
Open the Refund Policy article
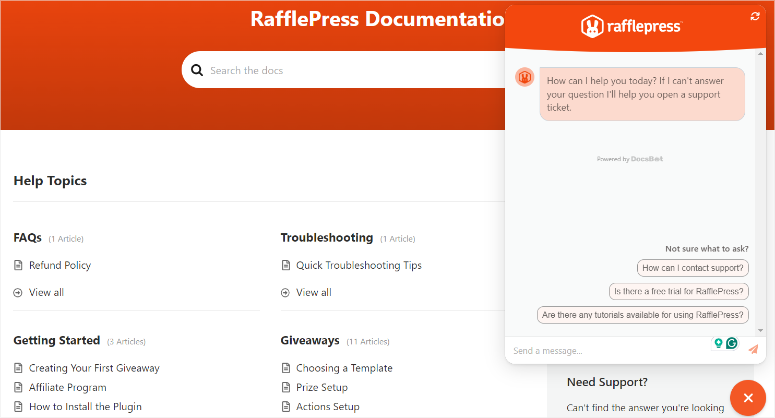pyautogui.click(x=60, y=265)
